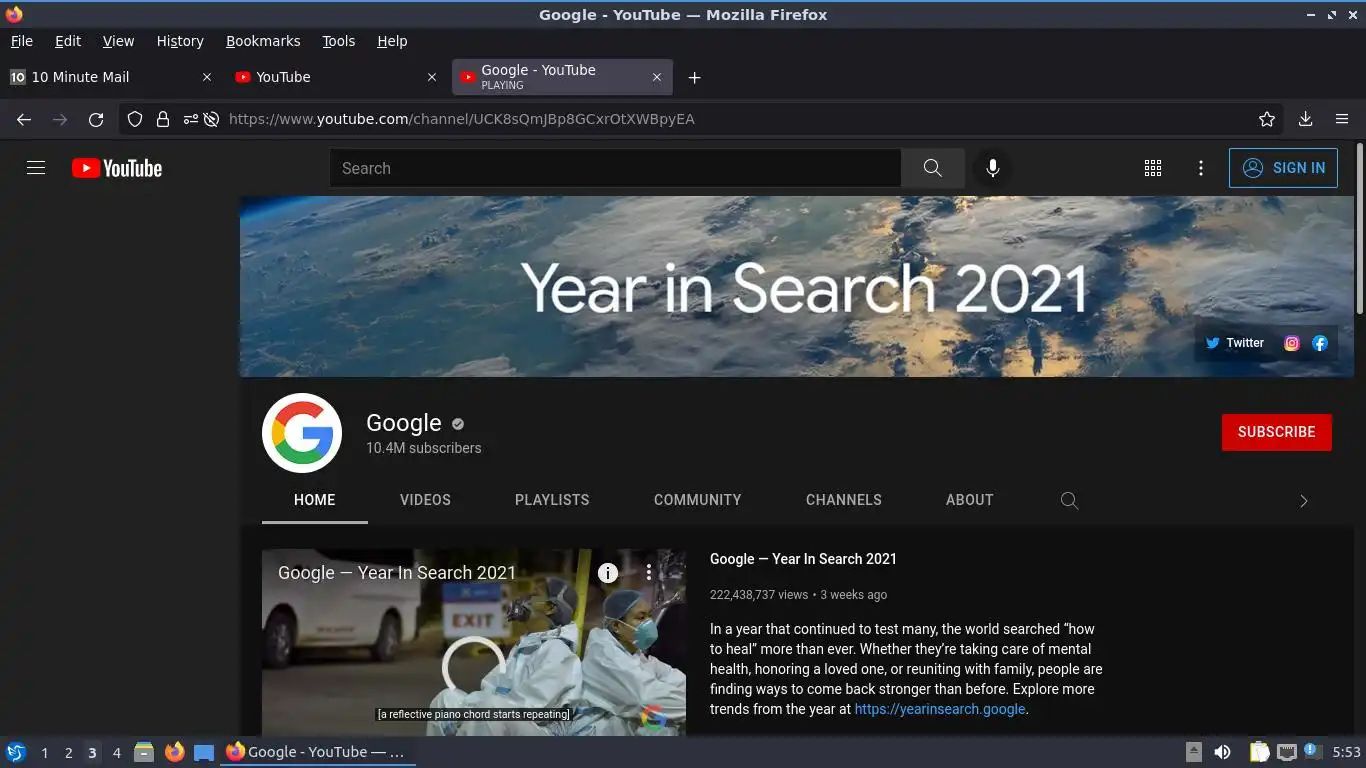Switch to the PLAYLISTS tab
1366x768 pixels.
point(552,500)
